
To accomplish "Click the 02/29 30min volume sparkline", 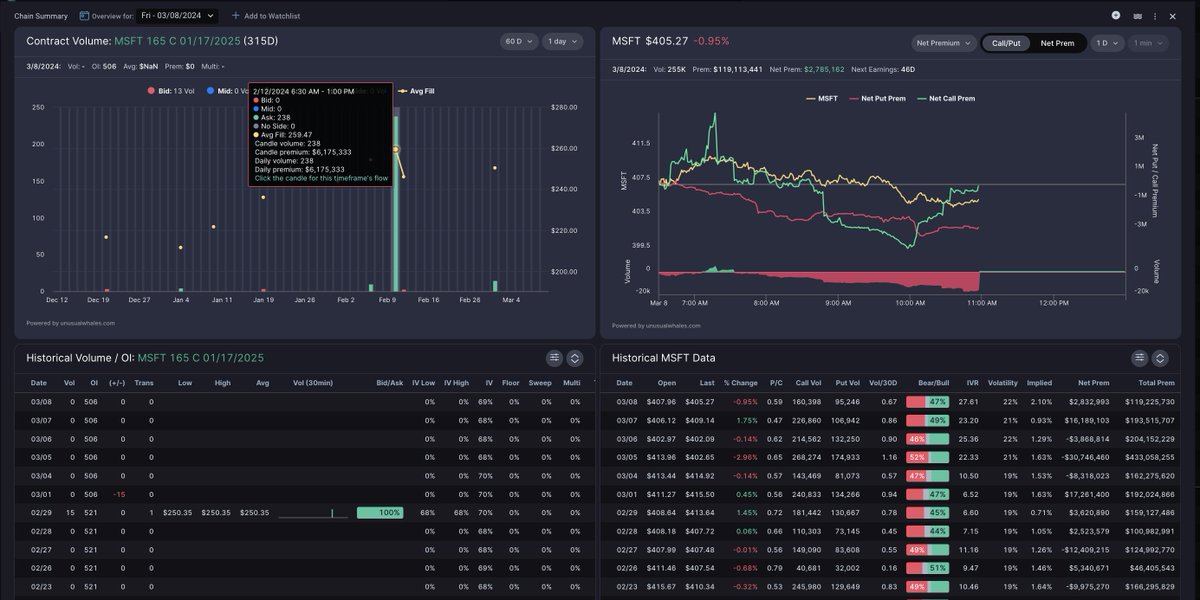I will [x=312, y=513].
